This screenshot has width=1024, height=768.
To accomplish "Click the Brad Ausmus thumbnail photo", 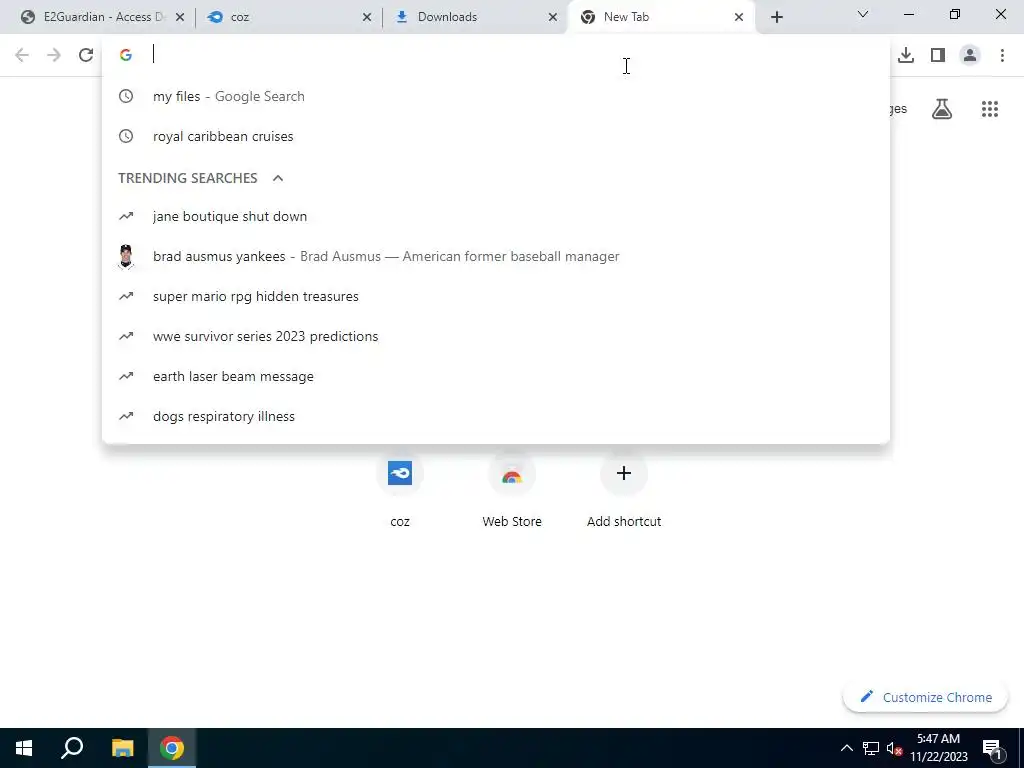I will (x=126, y=256).
